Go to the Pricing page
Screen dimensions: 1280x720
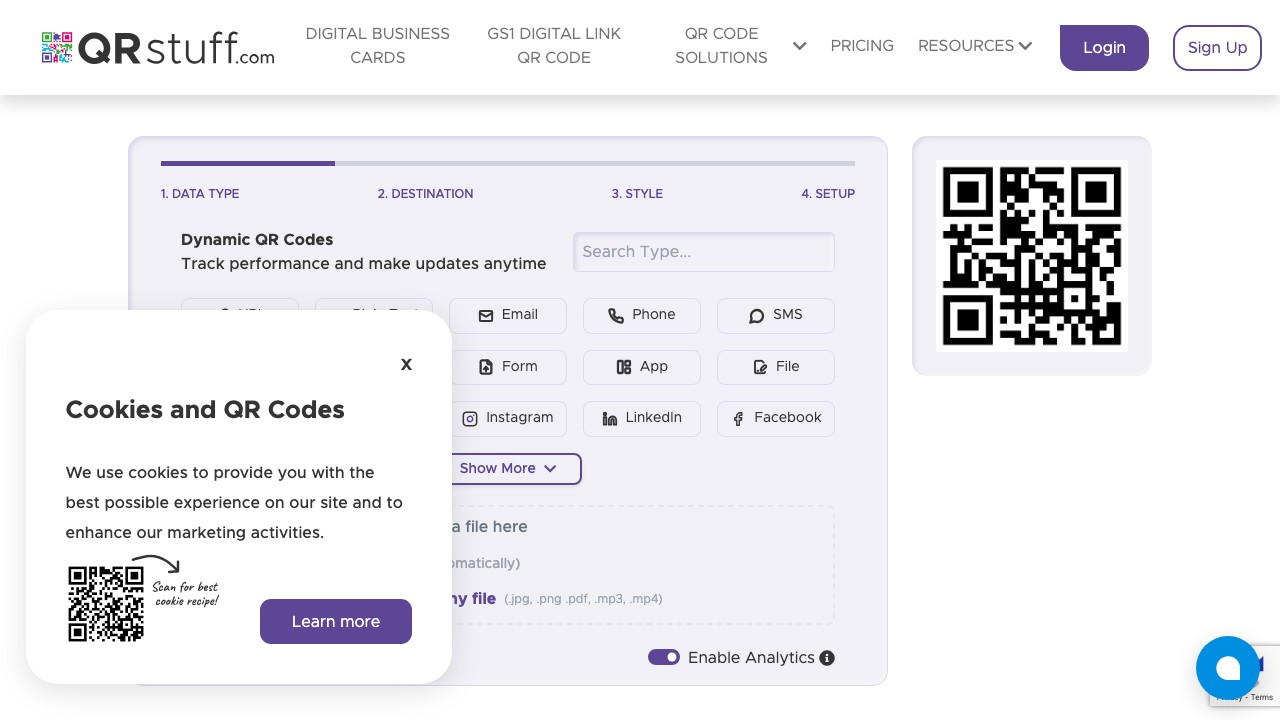coord(862,46)
